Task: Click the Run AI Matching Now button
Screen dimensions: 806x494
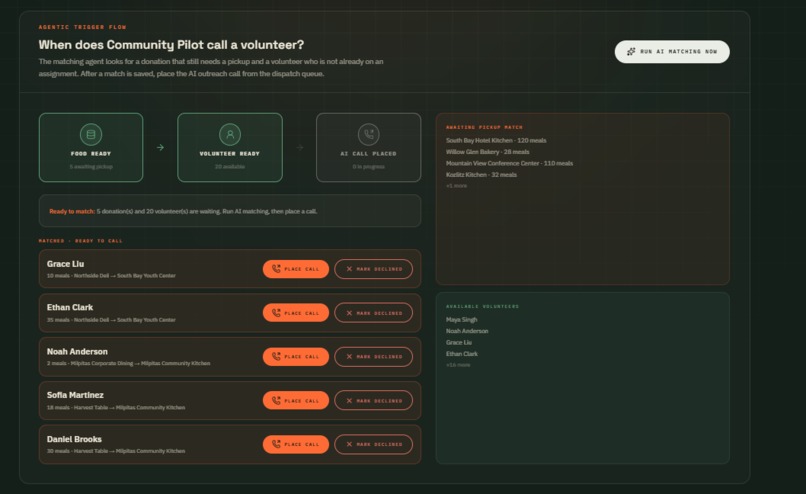Action: coord(672,52)
